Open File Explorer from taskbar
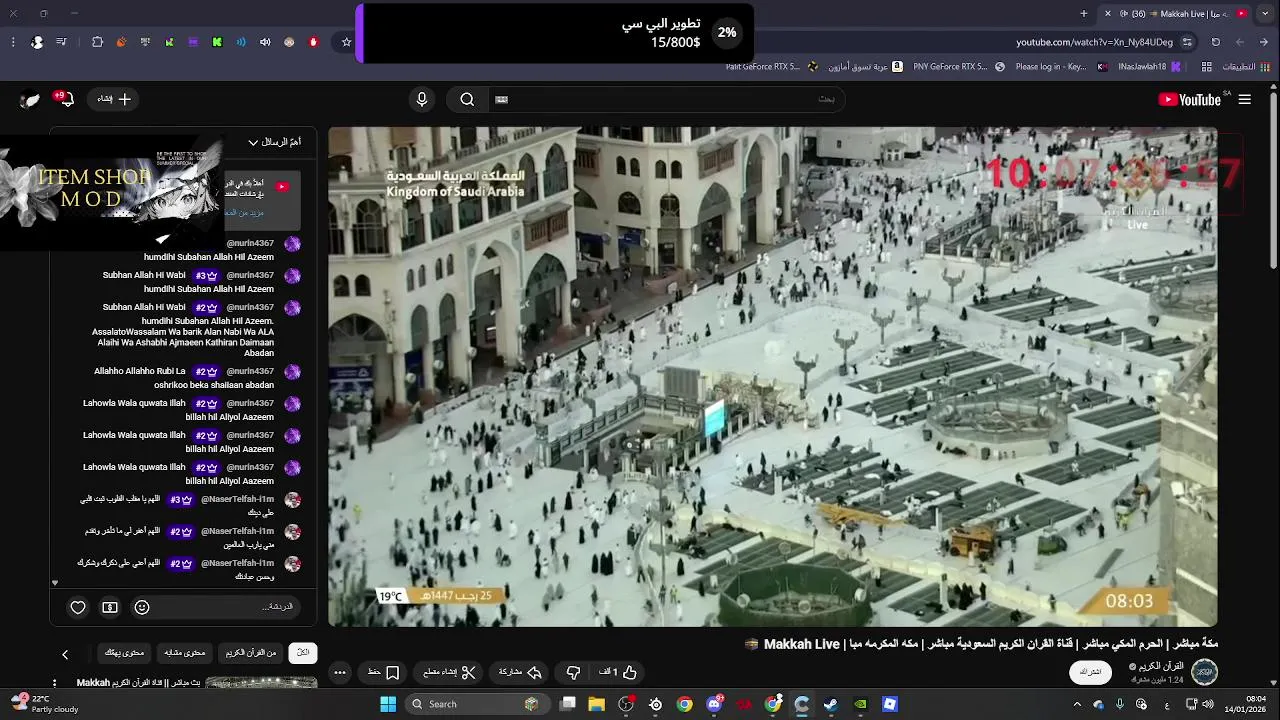 597,704
